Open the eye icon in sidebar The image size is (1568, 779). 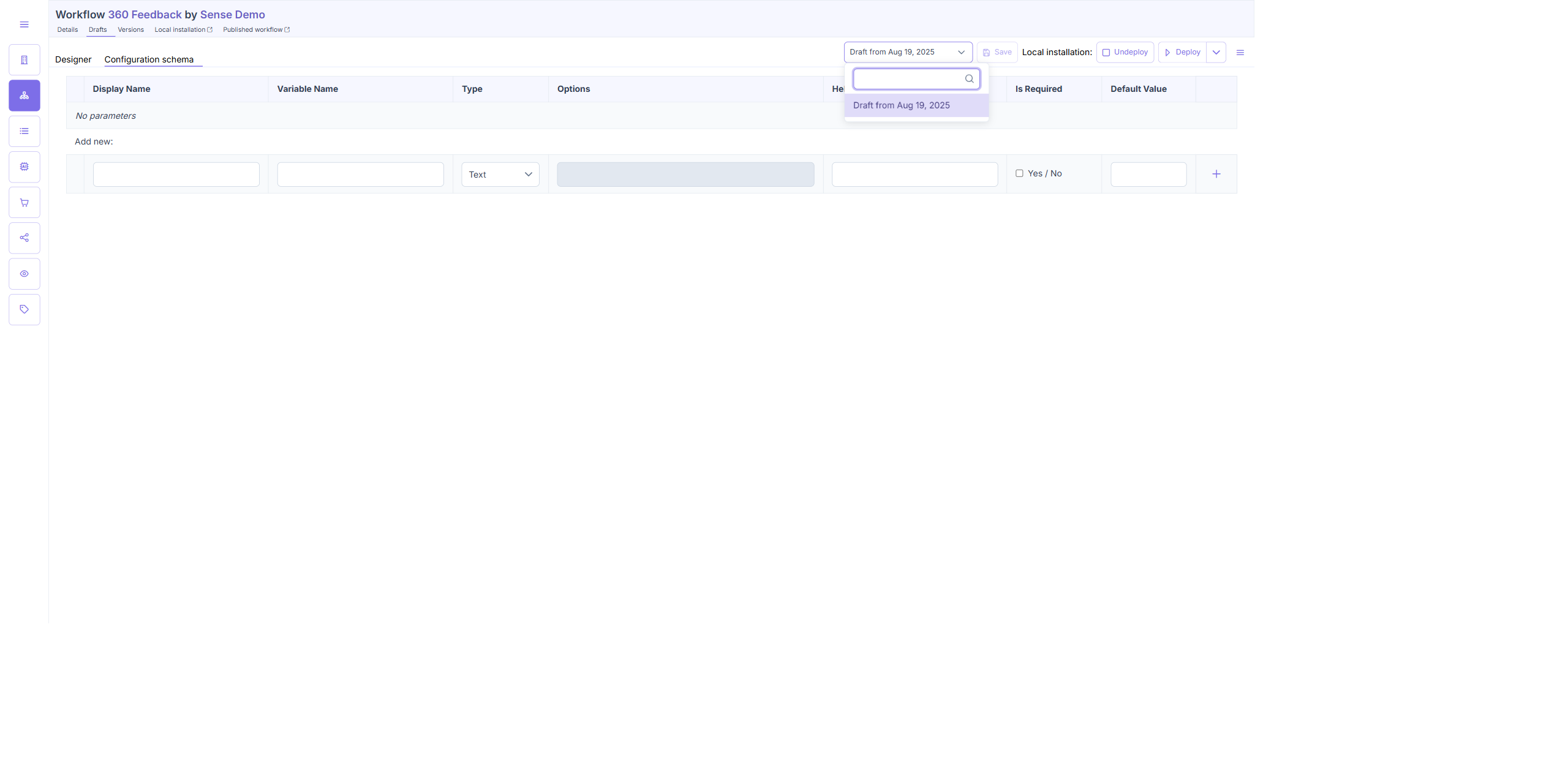click(24, 274)
